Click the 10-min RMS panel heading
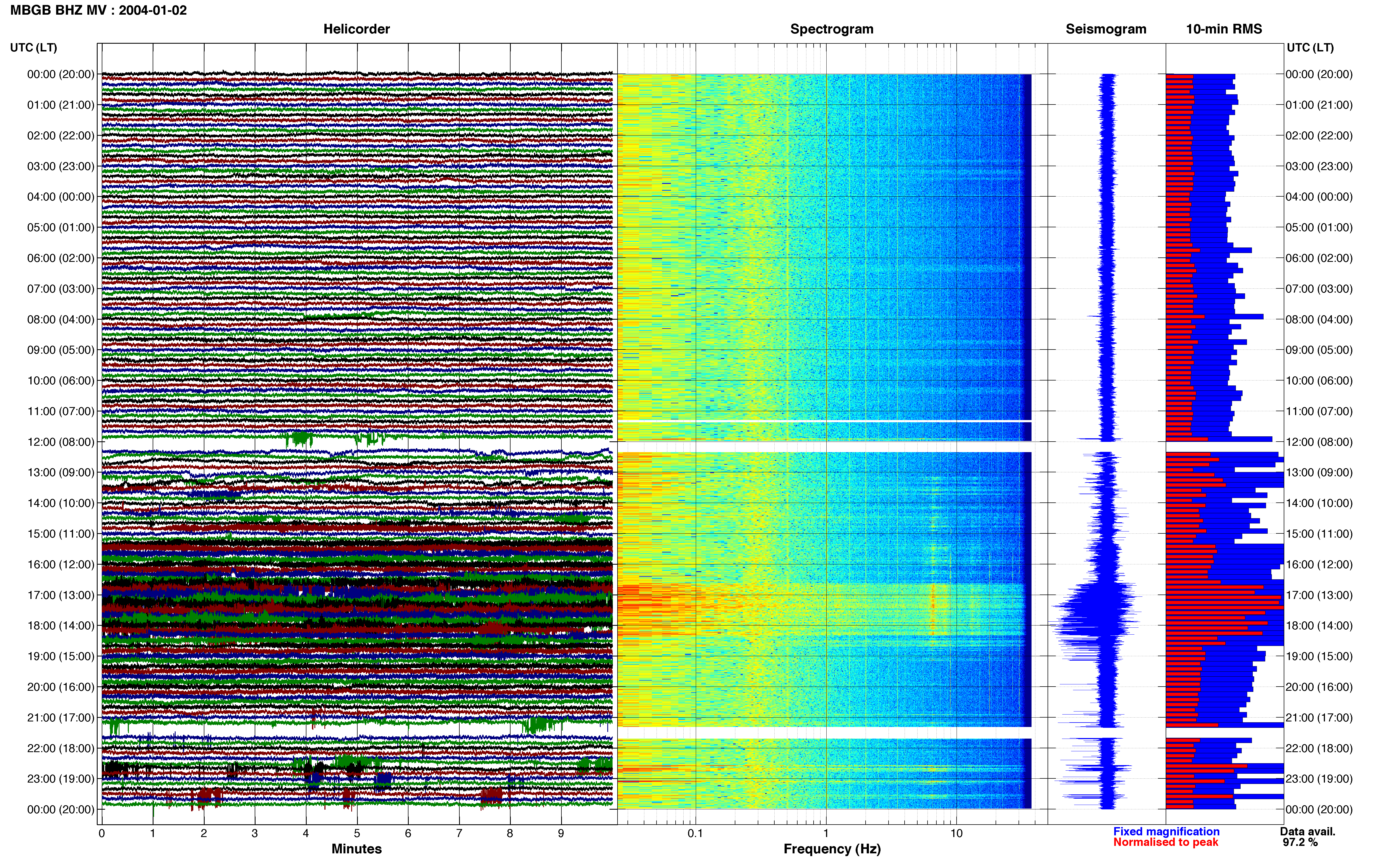This screenshot has width=1388, height=868. [1224, 29]
